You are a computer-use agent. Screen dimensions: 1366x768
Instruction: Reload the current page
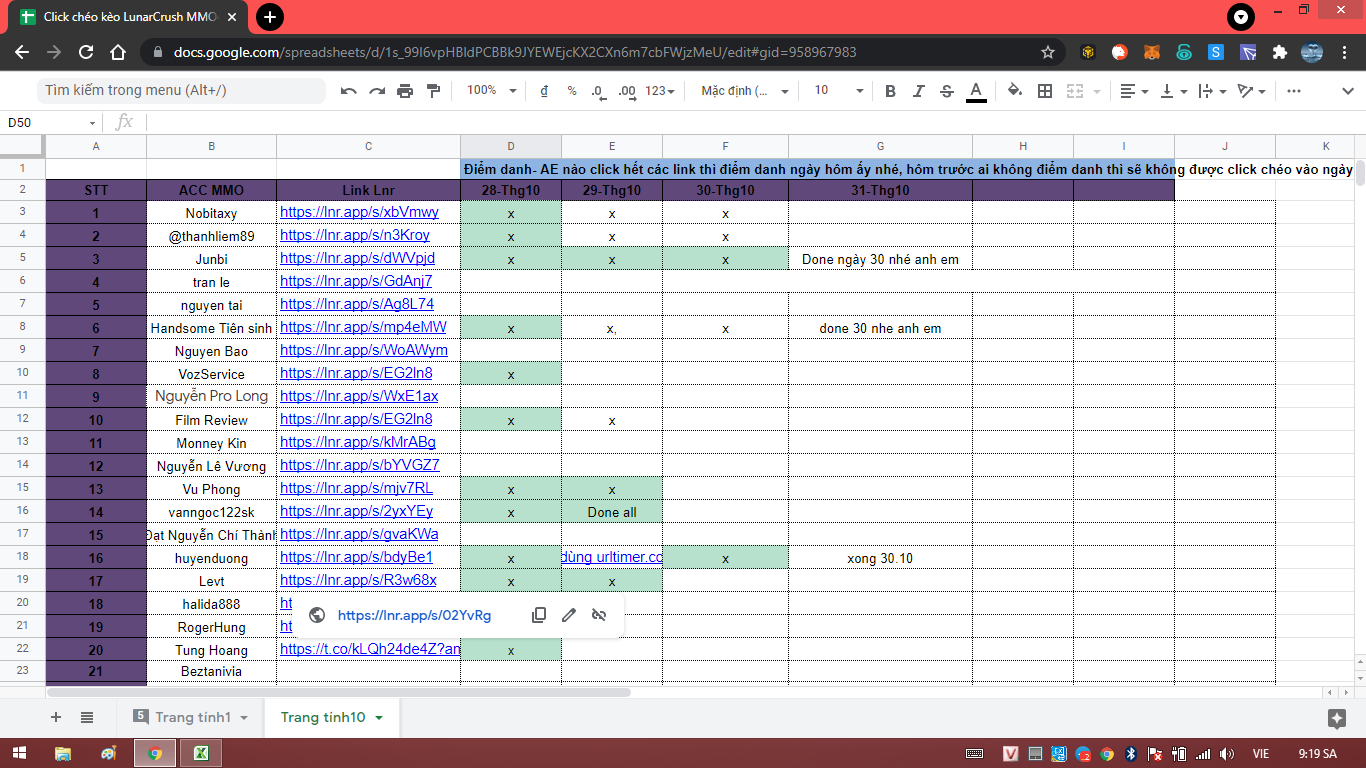coord(86,52)
